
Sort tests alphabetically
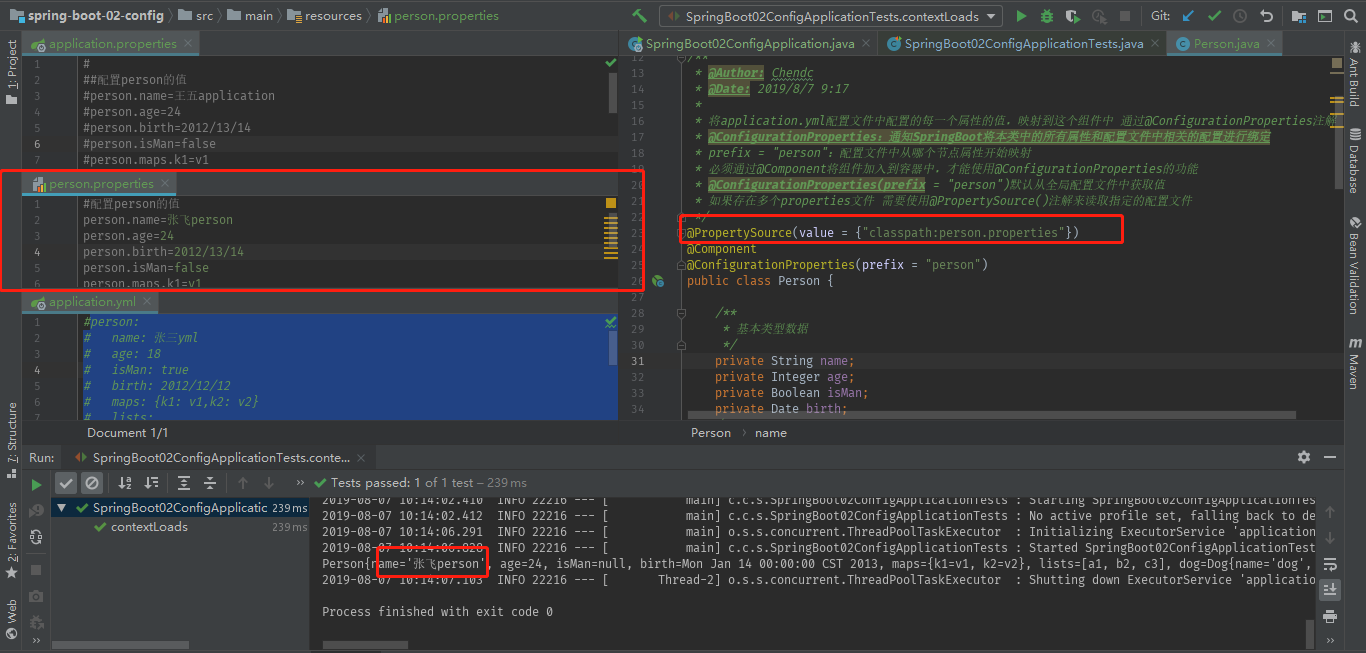click(125, 483)
